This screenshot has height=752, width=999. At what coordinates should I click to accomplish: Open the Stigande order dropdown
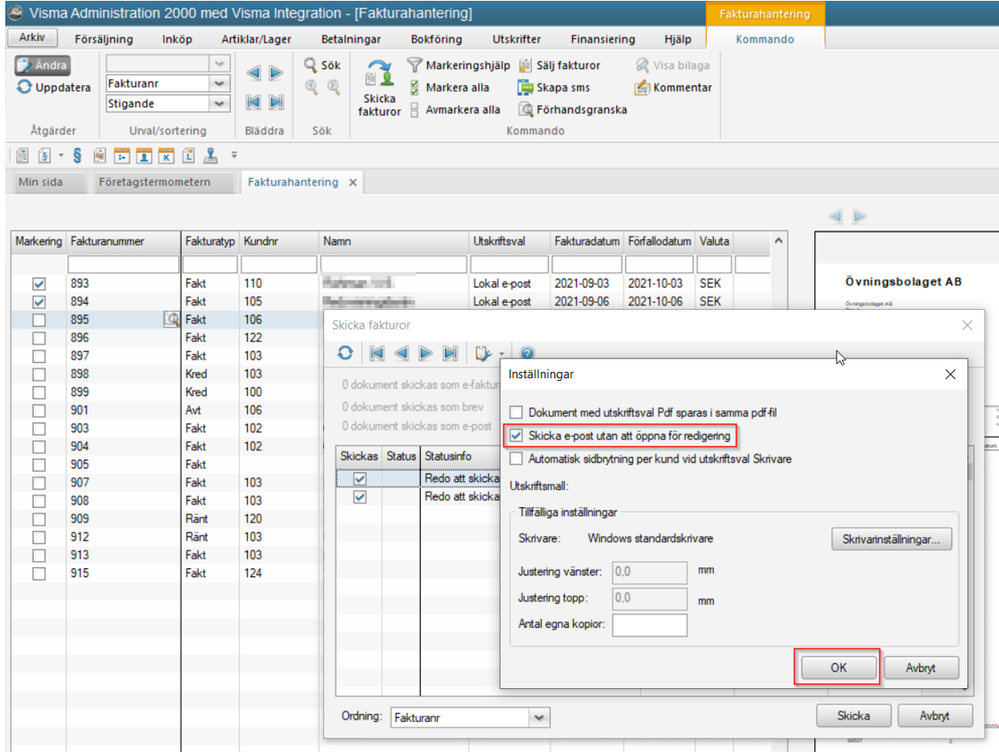click(x=219, y=103)
